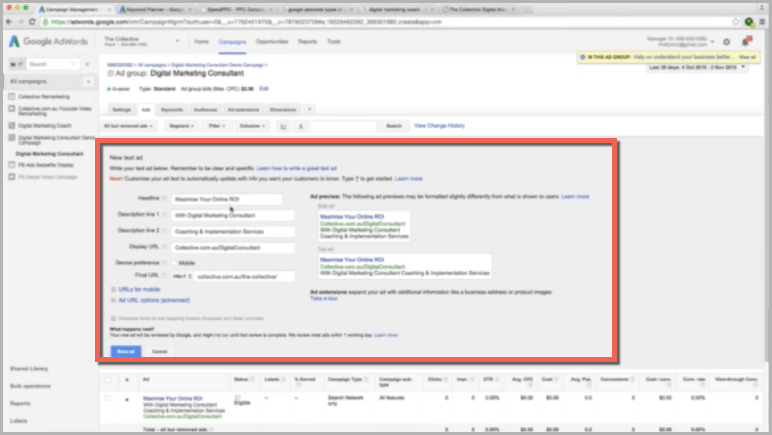
Task: Tick the checkbox for Maximise Your Online ROI ad row
Action: (x=108, y=398)
